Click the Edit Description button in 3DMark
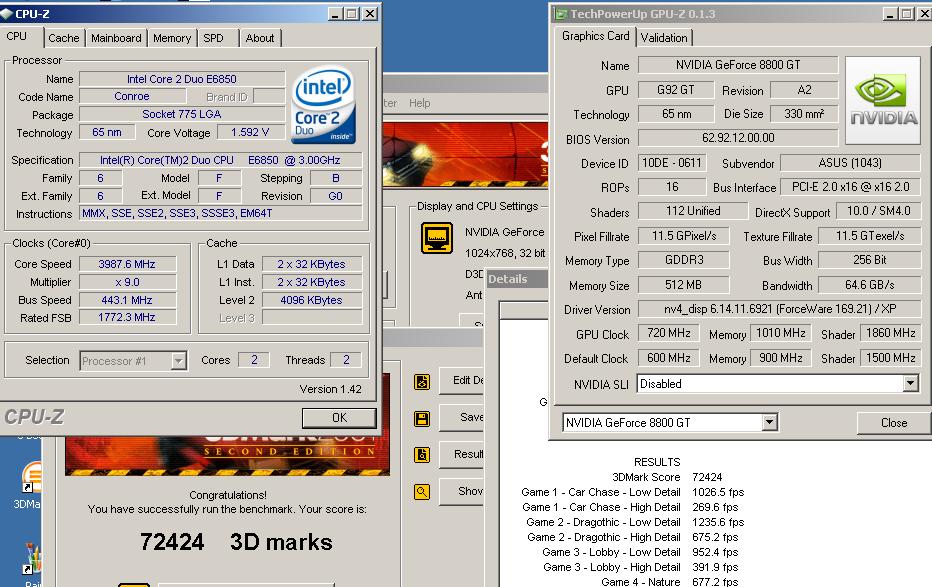Image resolution: width=932 pixels, height=587 pixels. coord(461,380)
